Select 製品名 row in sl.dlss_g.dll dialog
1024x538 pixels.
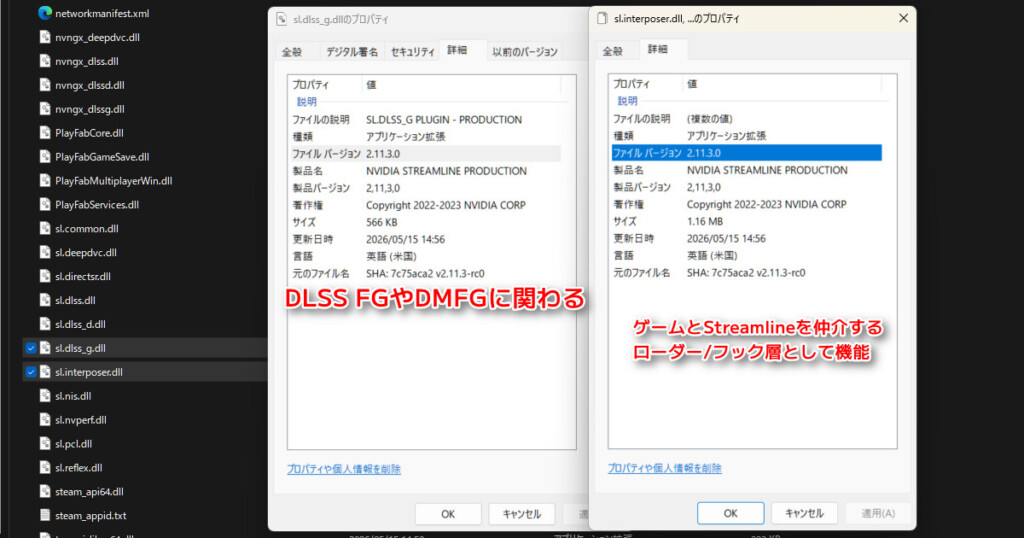point(426,171)
